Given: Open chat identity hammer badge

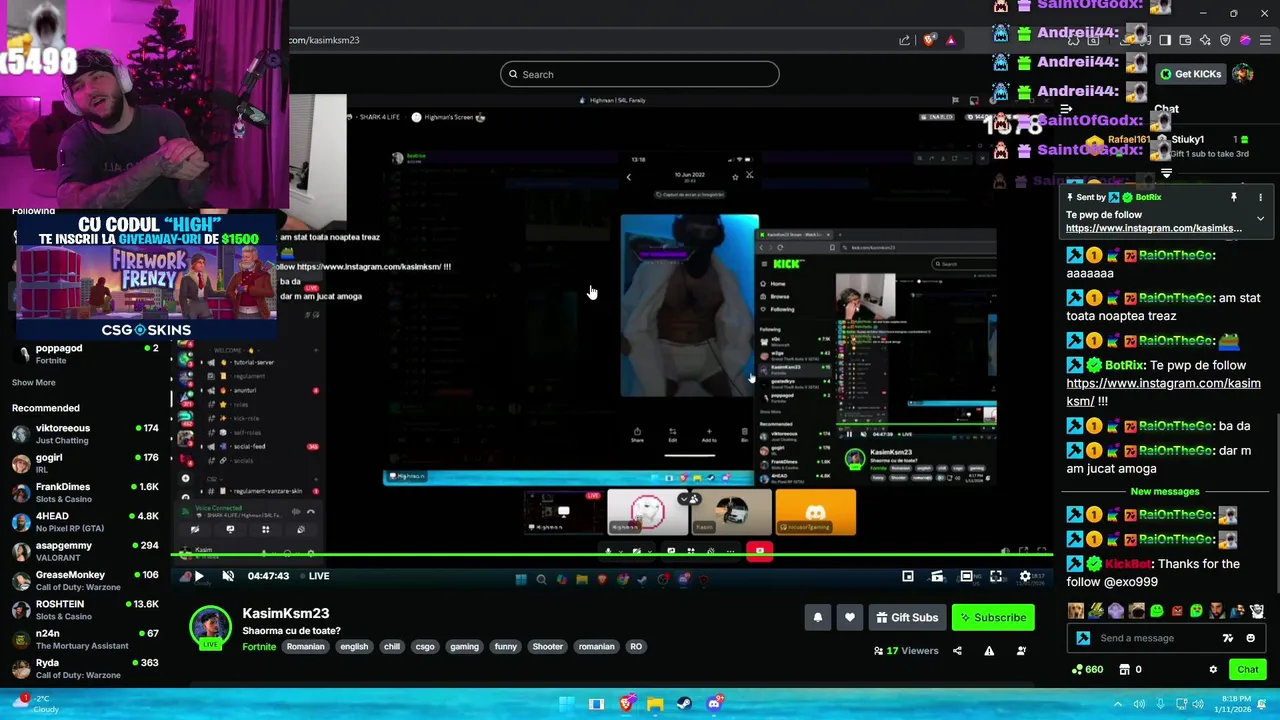Looking at the screenshot, I should point(1083,638).
